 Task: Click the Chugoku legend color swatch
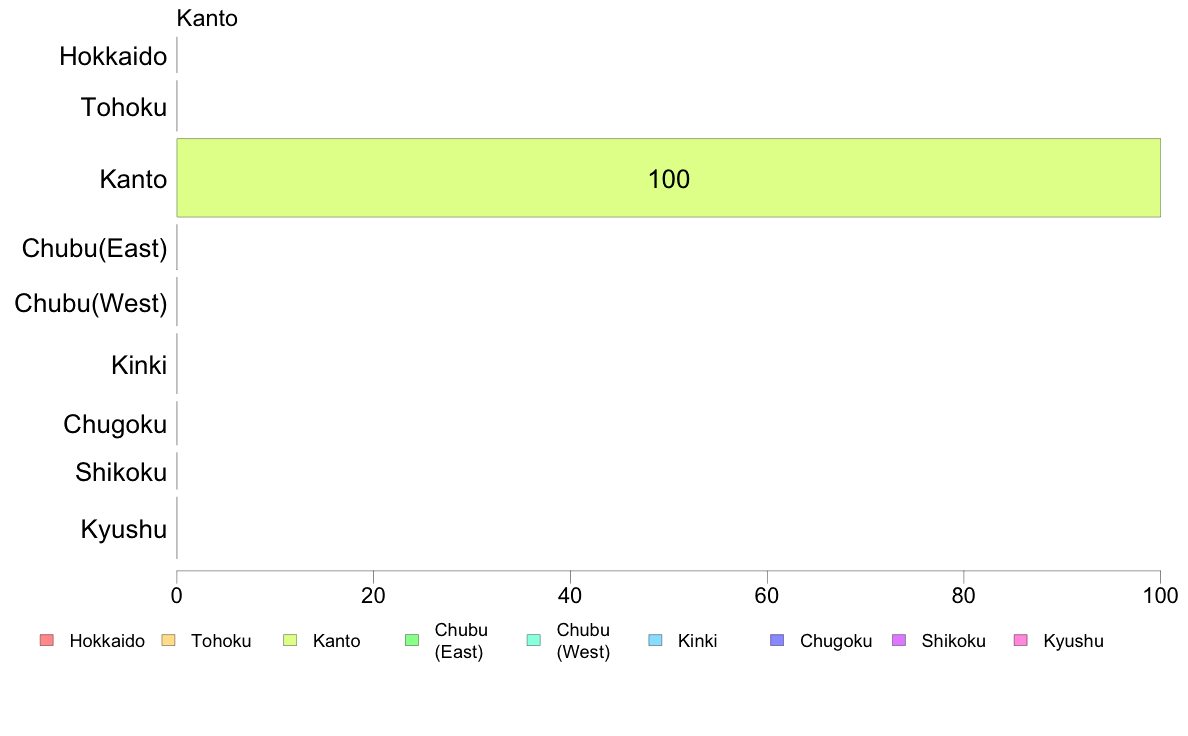coord(777,641)
